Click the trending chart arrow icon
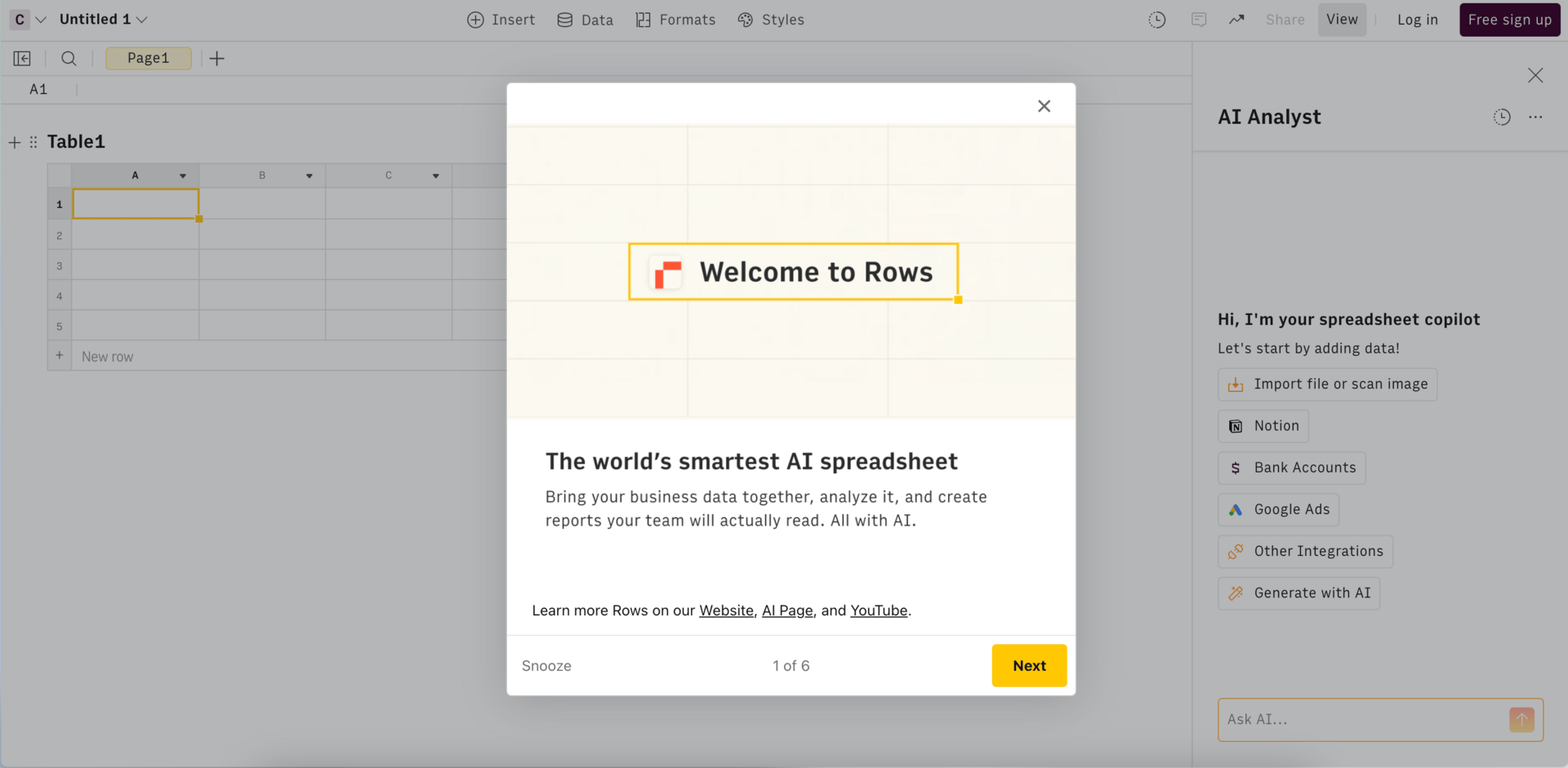Screen dimensions: 1568x768 (x=1236, y=20)
